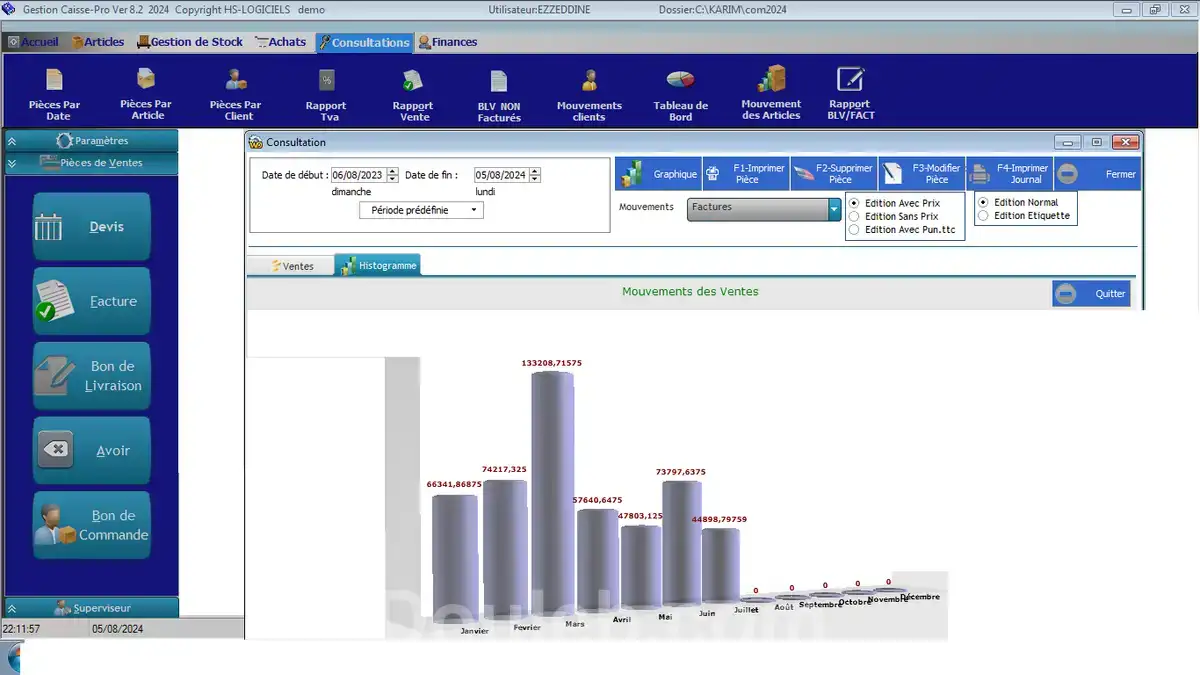Select the Mouvement des Articles icon

770,92
